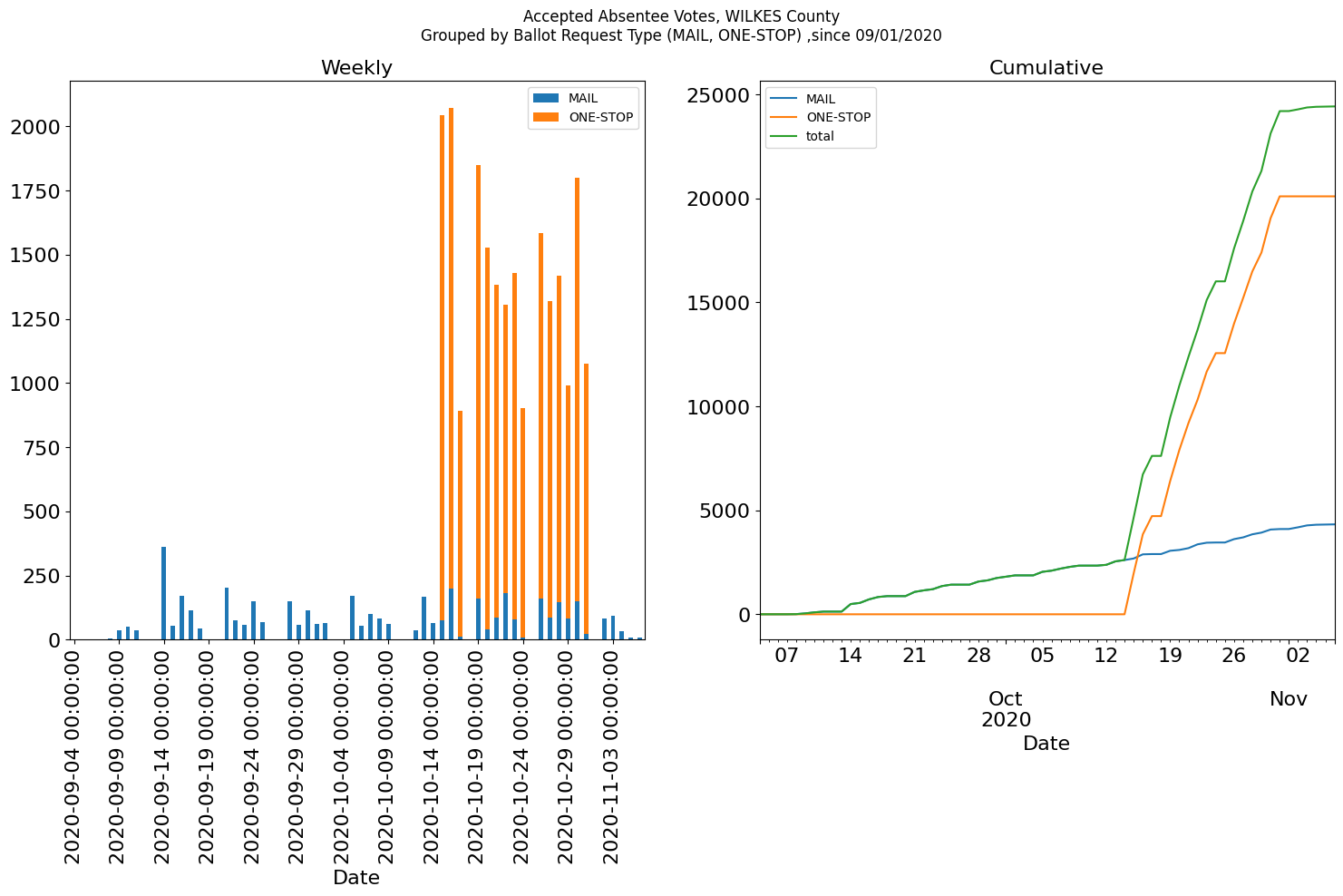Screen dimensions: 1343x896
Task: Click the x-axis tick '19' on Cumulative chart
Action: (x=1171, y=655)
